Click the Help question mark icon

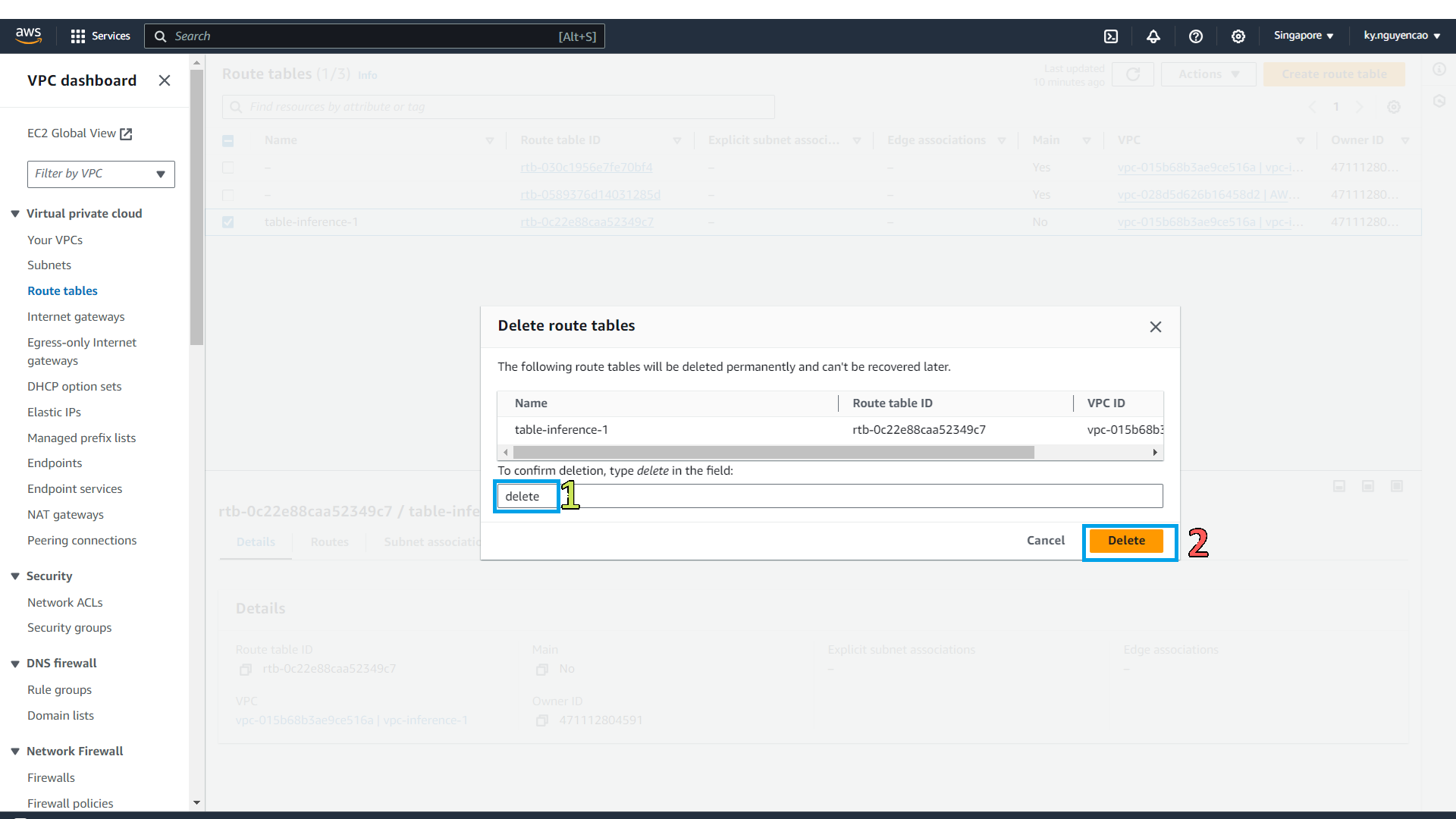point(1195,36)
